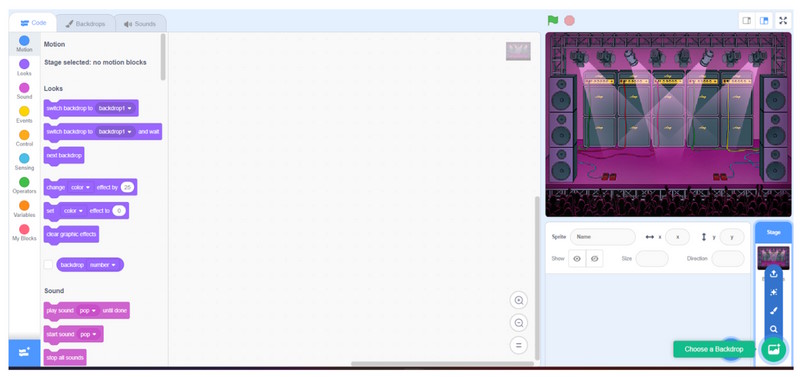The height and width of the screenshot is (377, 800).
Task: Open the Backdrops tab
Action: click(x=85, y=24)
